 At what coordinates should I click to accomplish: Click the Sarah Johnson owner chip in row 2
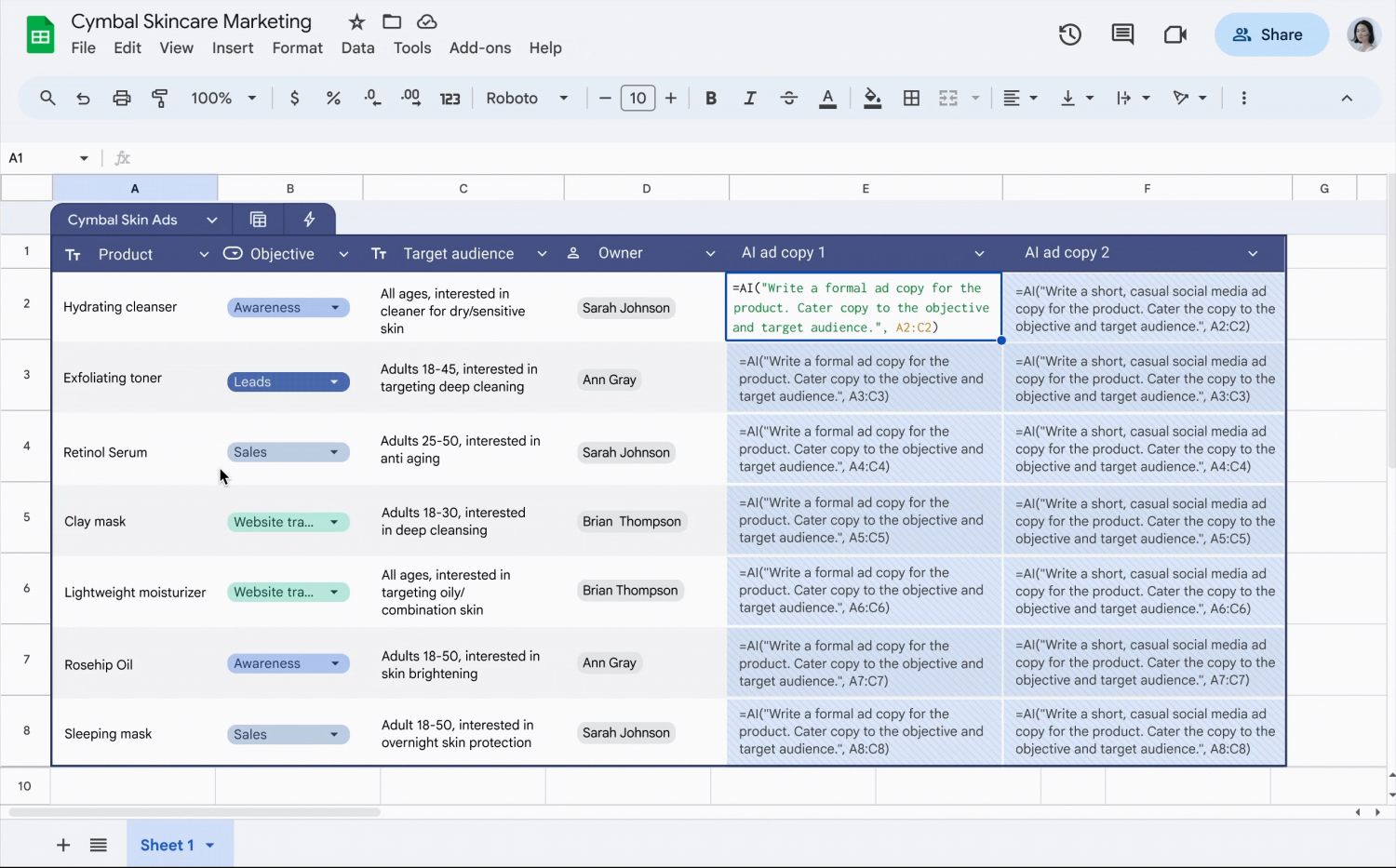tap(625, 308)
